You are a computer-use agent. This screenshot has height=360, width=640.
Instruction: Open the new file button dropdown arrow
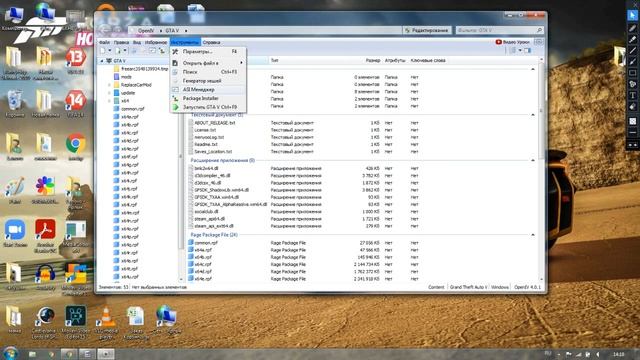tap(110, 51)
